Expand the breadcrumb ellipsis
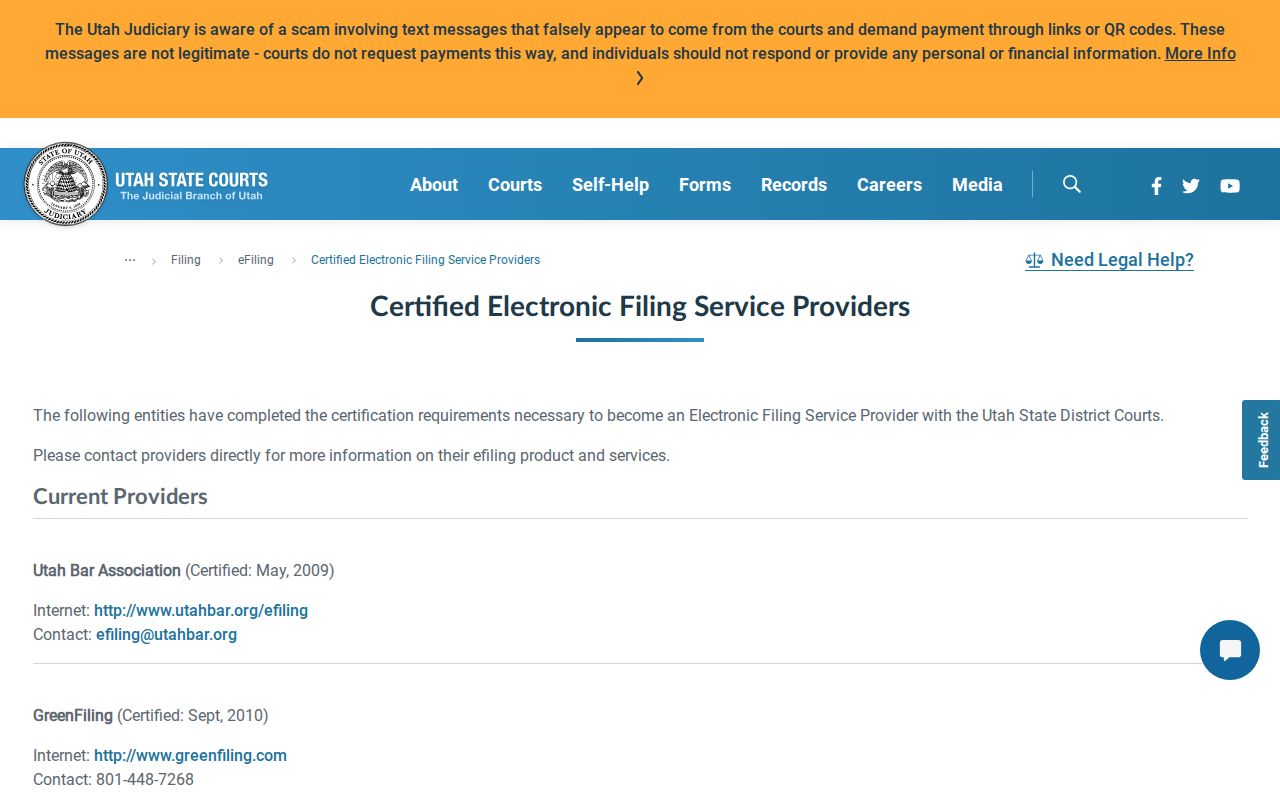Screen dimensions: 1280x800 point(130,260)
